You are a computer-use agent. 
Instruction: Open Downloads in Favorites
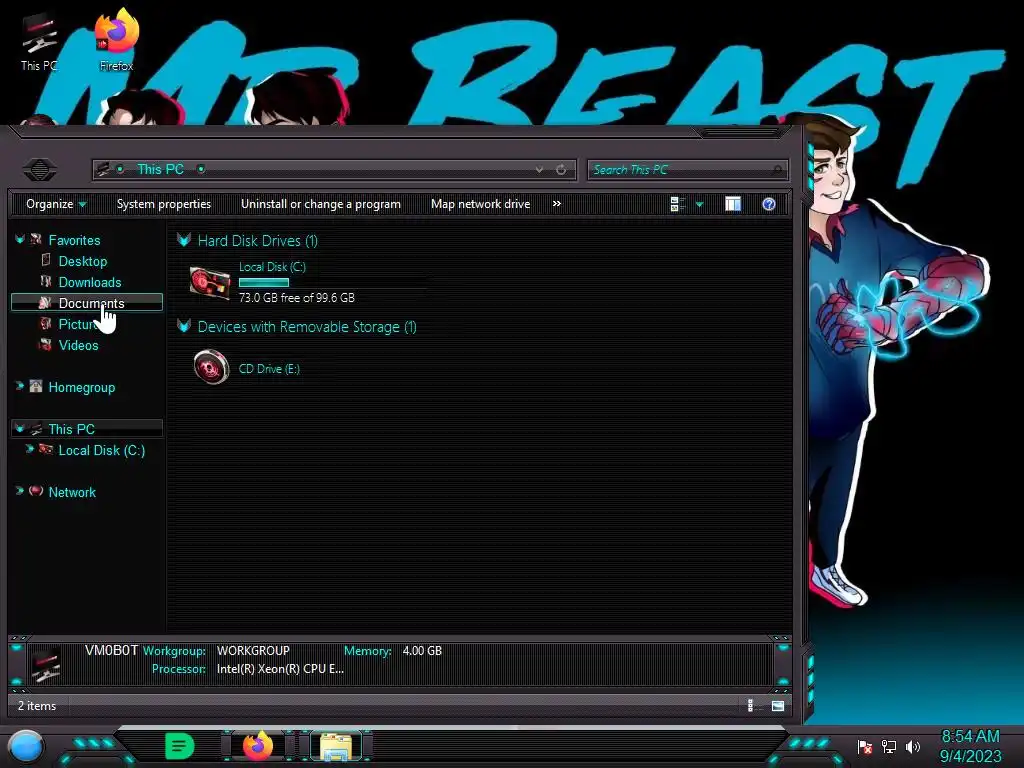pos(90,282)
